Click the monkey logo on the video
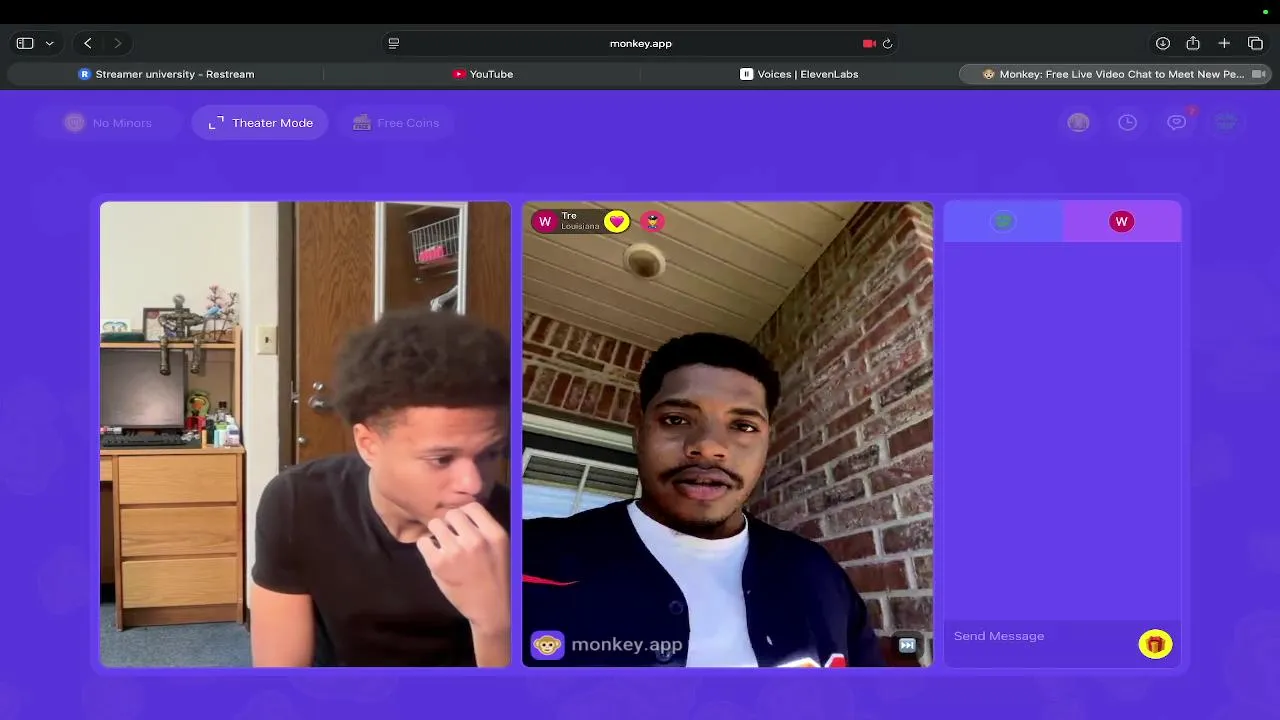The height and width of the screenshot is (720, 1280). coord(547,645)
